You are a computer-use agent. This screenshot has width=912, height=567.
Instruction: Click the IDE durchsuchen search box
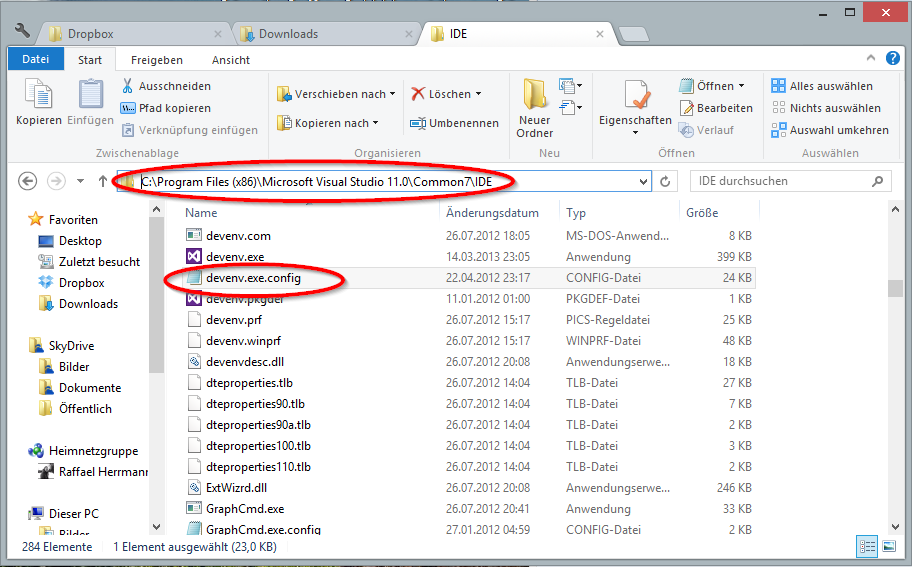point(790,181)
